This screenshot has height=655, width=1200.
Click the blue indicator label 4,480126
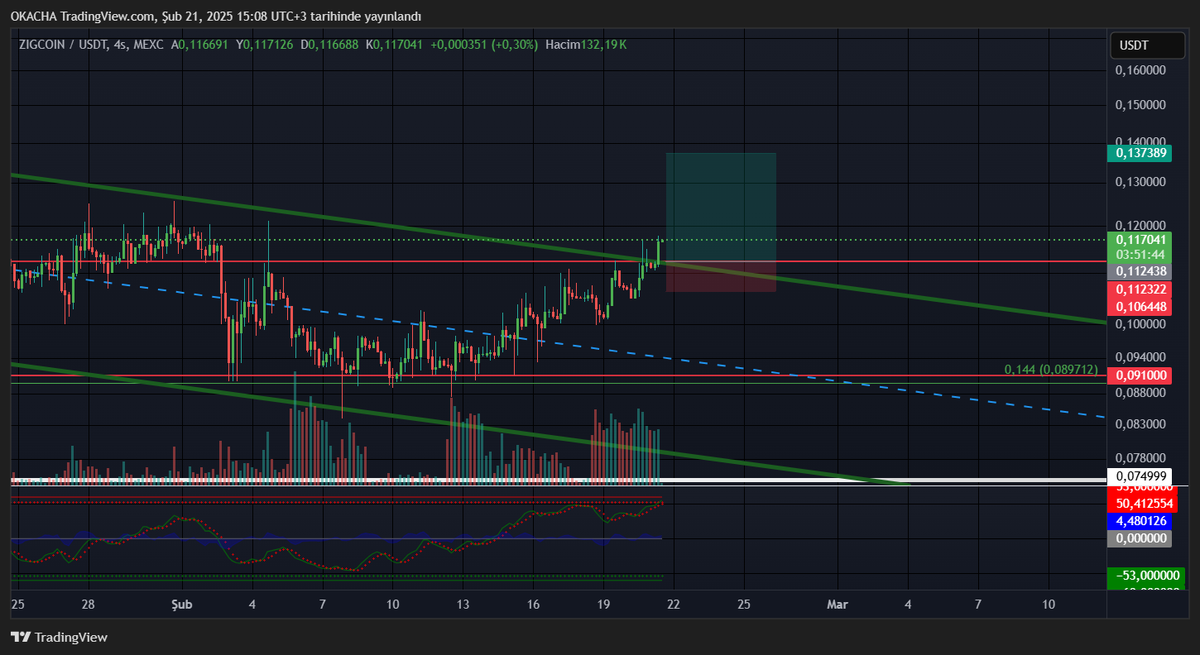click(1142, 521)
